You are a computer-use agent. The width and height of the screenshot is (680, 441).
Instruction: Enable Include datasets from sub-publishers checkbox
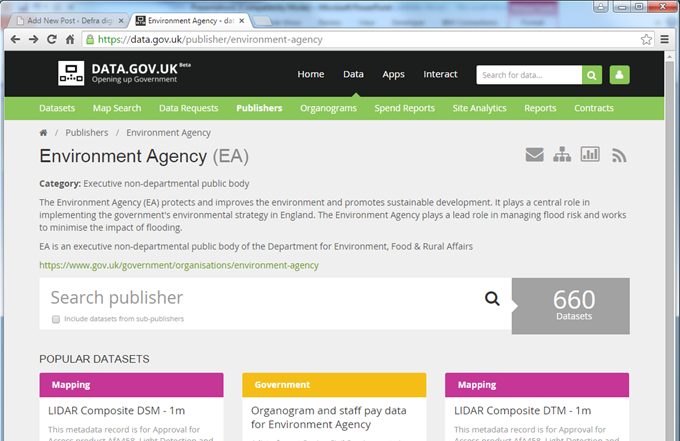coord(55,319)
